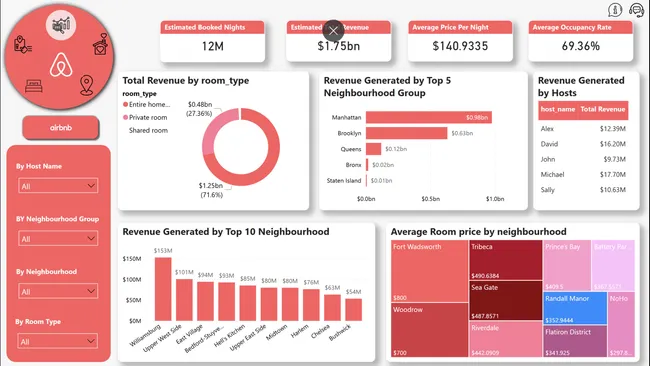Select the Entire home legend entry
650x366 pixels.
tap(146, 104)
